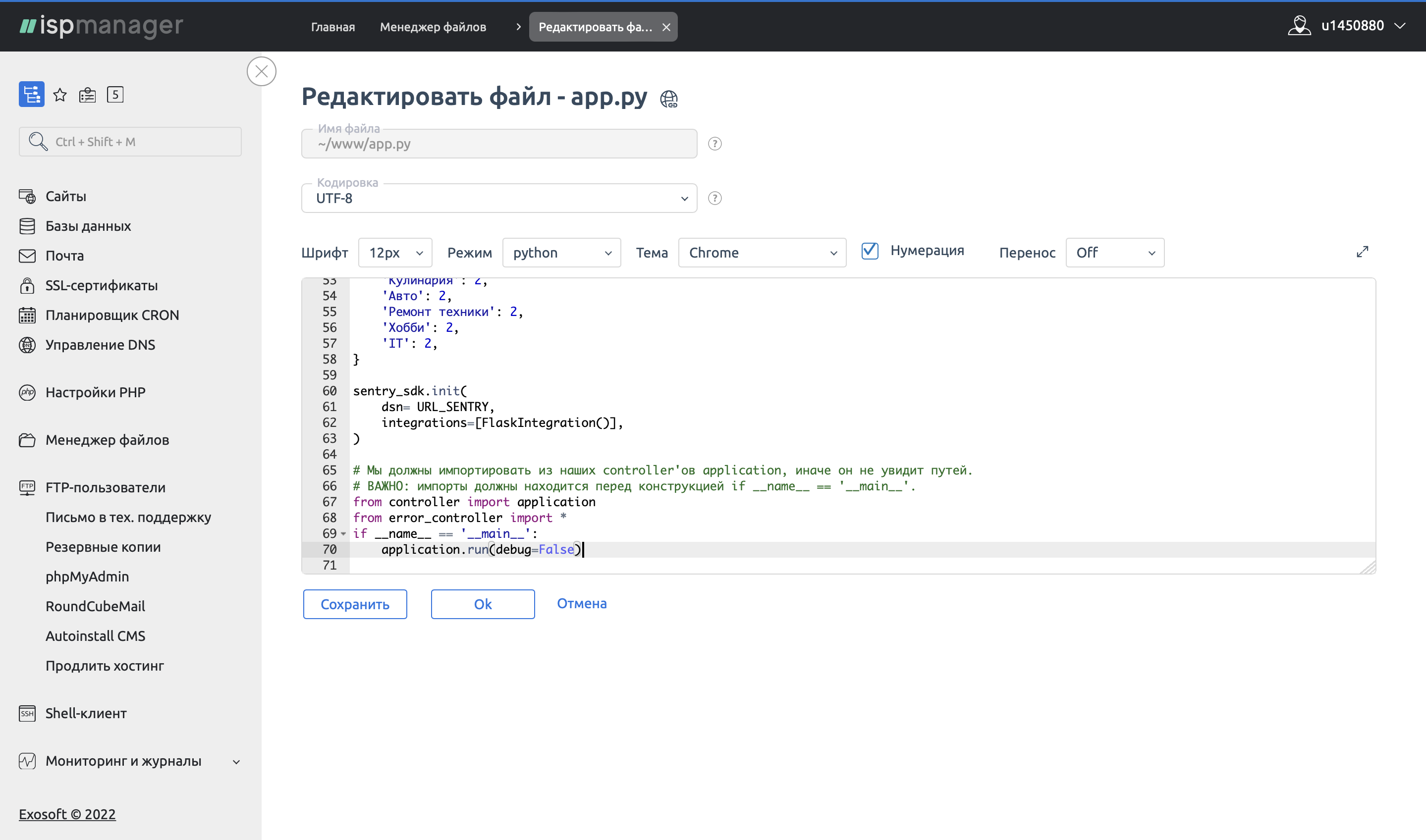
Task: Open the Перенос Off dropdown
Action: click(1114, 253)
